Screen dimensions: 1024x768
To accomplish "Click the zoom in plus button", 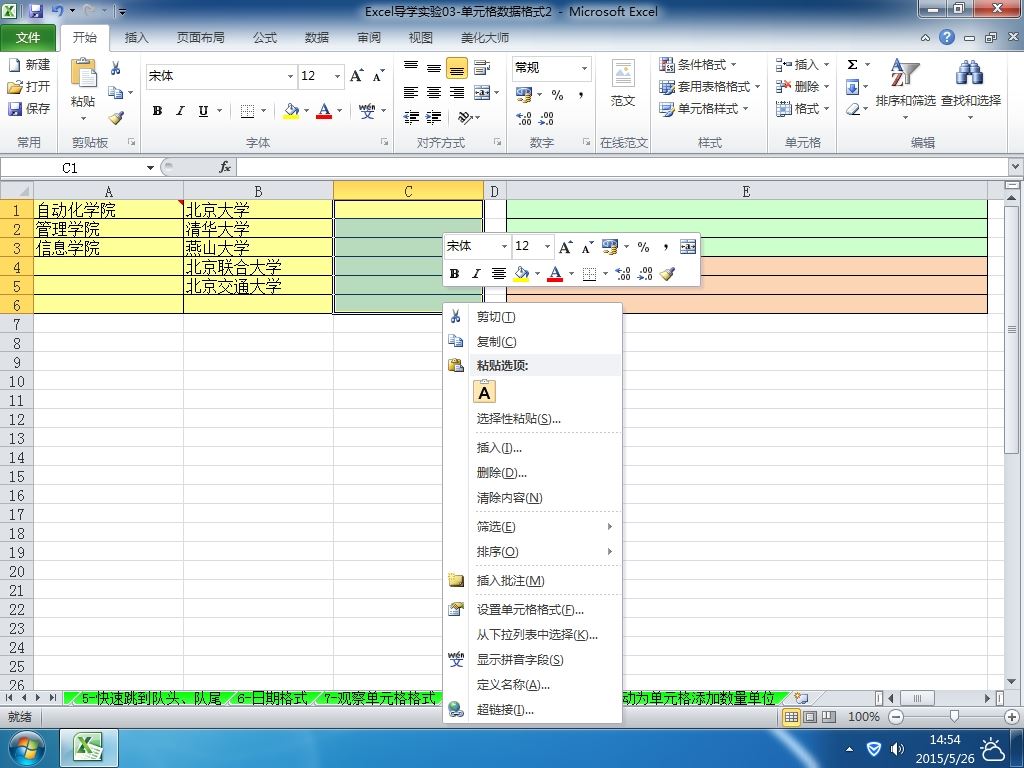I will click(x=1012, y=717).
